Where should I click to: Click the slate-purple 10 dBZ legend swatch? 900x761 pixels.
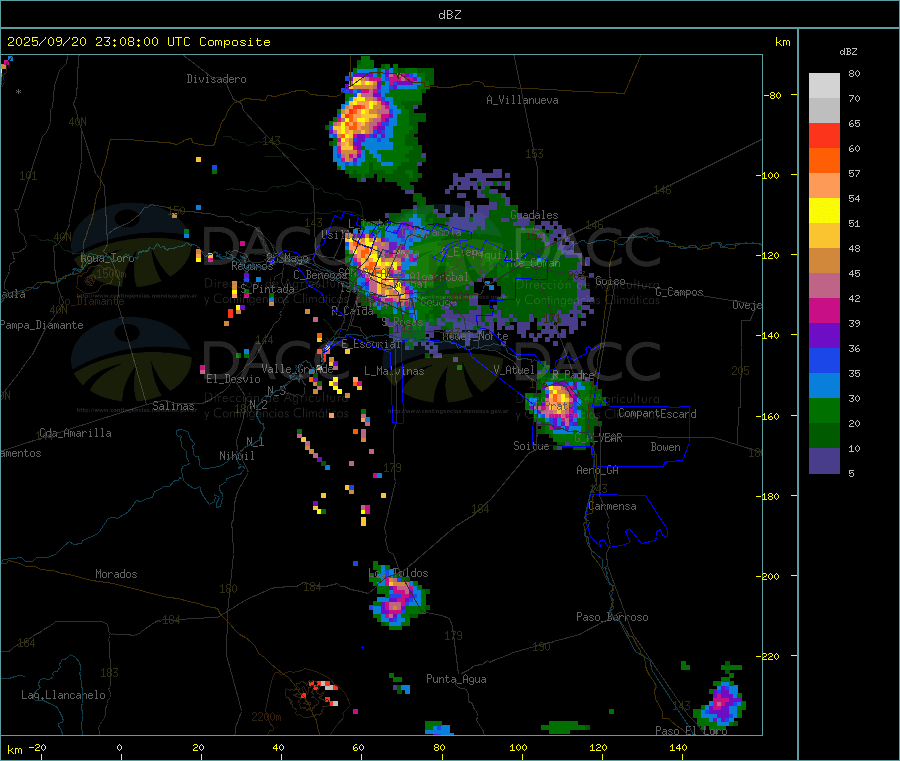point(824,461)
